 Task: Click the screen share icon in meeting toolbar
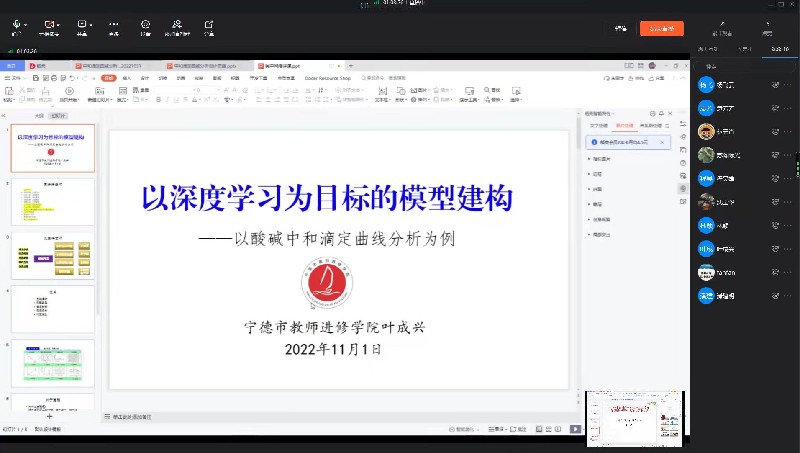pos(81,24)
